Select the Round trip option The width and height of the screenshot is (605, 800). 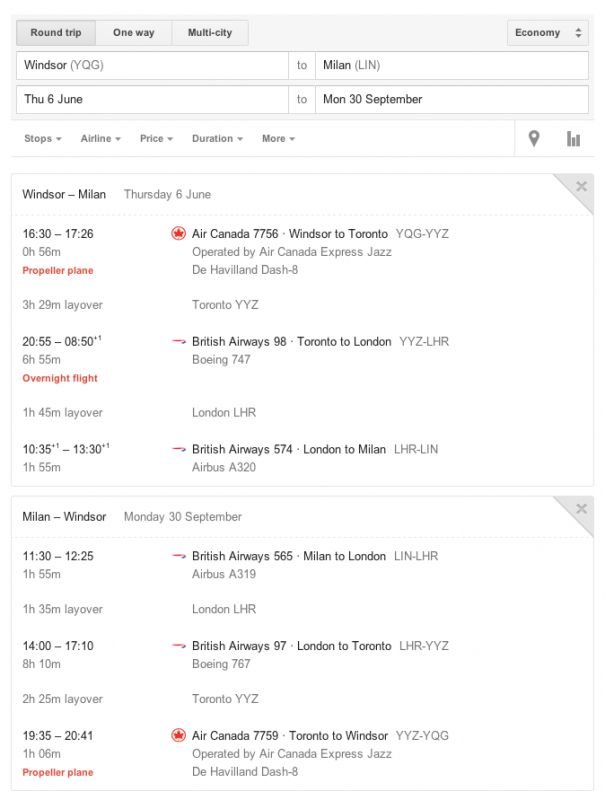(56, 33)
